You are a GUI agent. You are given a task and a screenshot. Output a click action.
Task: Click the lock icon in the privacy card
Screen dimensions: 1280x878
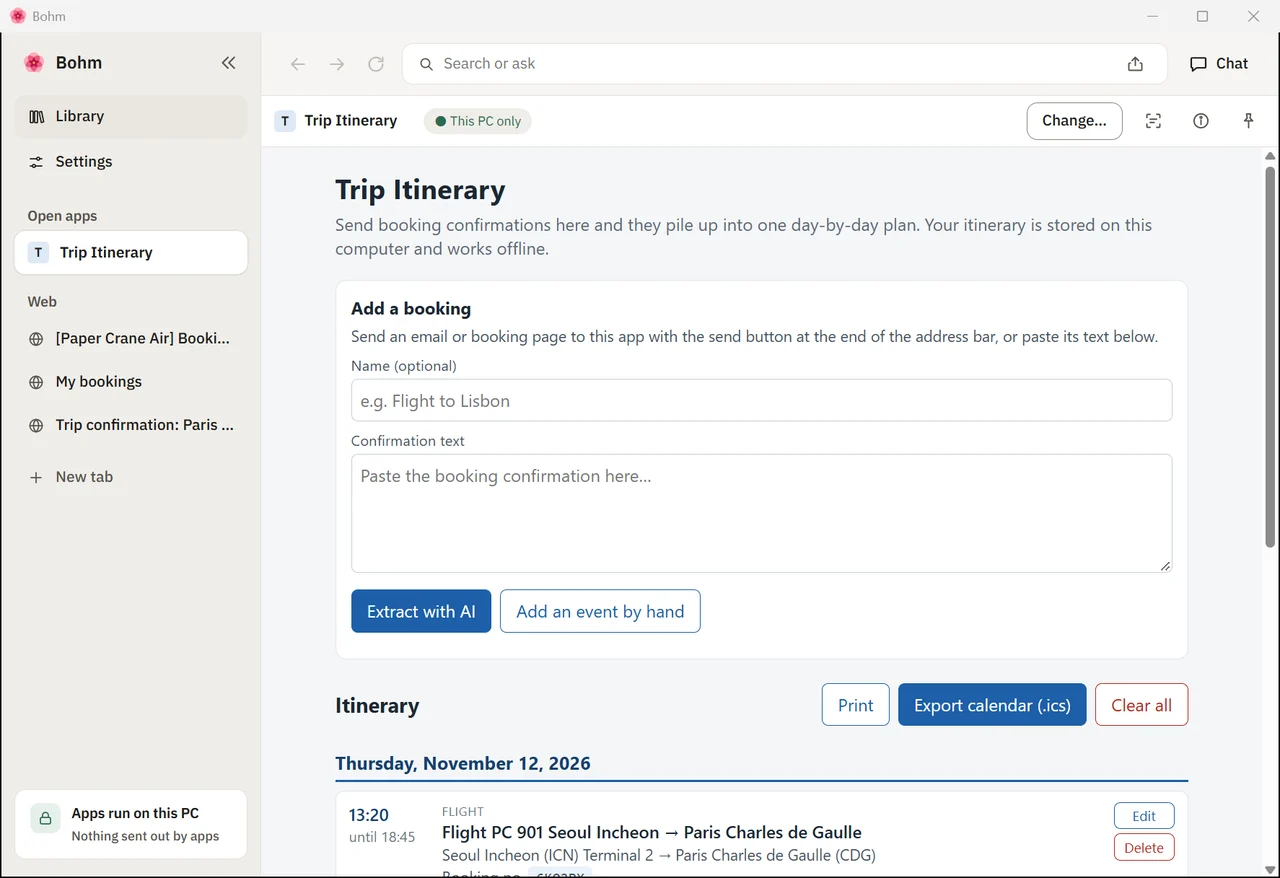(x=45, y=818)
